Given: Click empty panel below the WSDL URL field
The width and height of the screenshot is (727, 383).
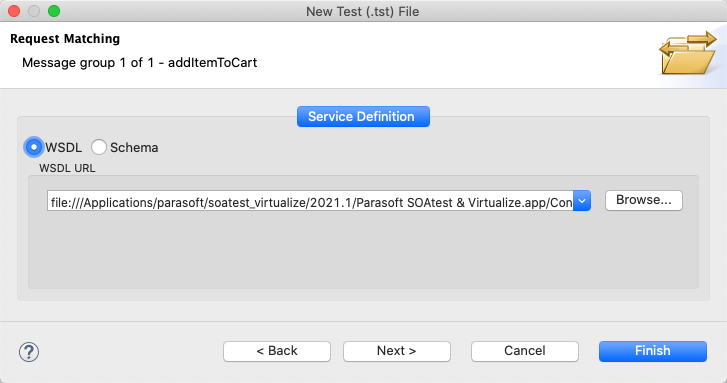Looking at the screenshot, I should (x=363, y=250).
